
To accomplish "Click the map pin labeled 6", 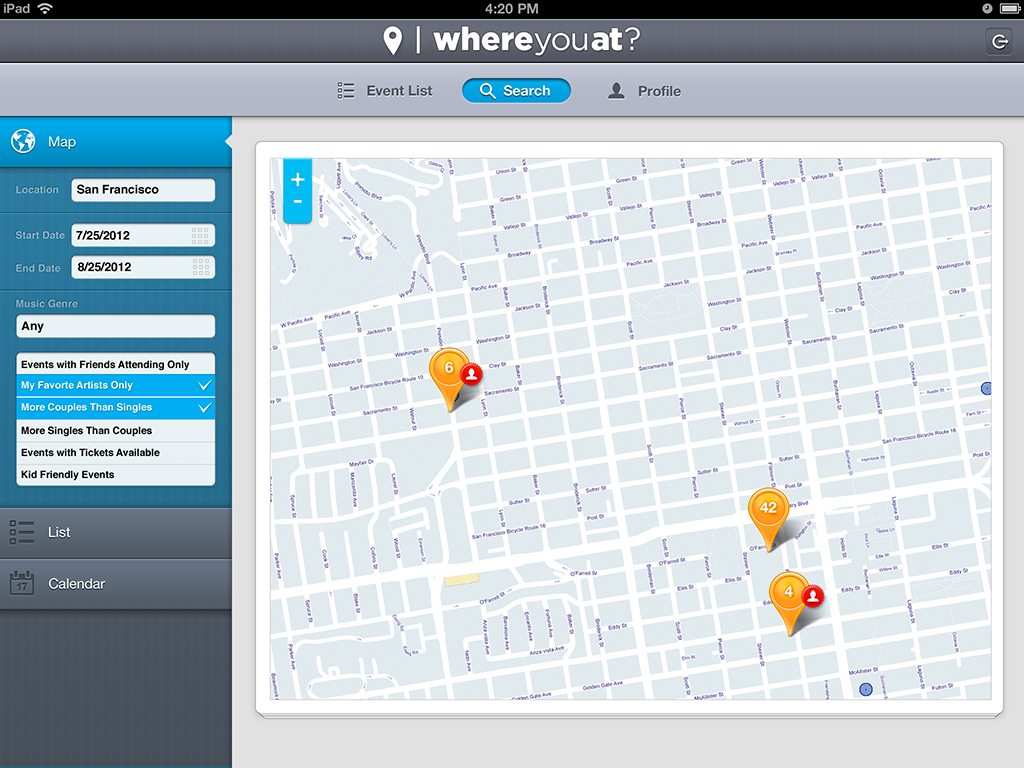I will [449, 377].
